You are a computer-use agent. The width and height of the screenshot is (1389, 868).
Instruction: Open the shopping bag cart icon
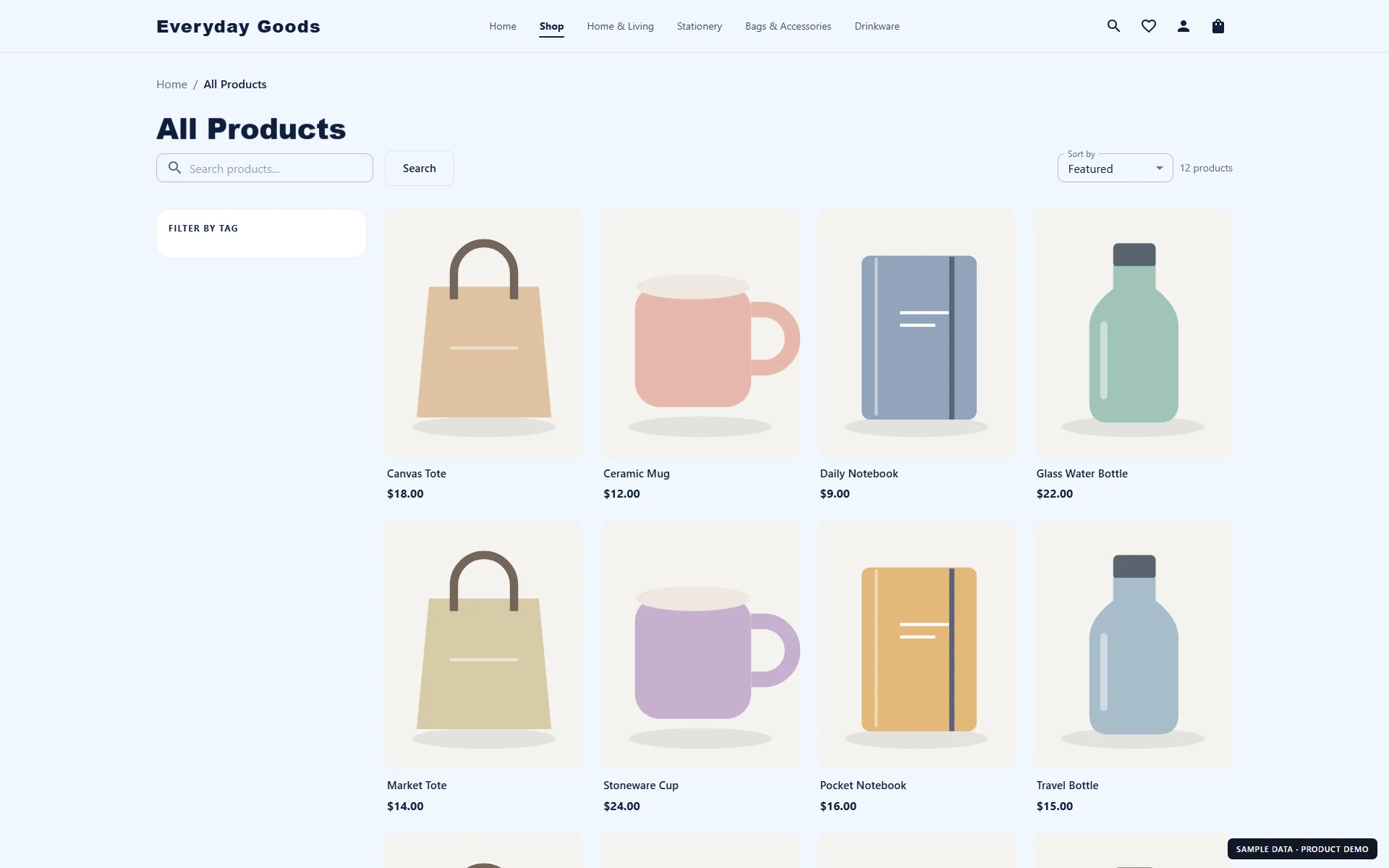coord(1218,26)
